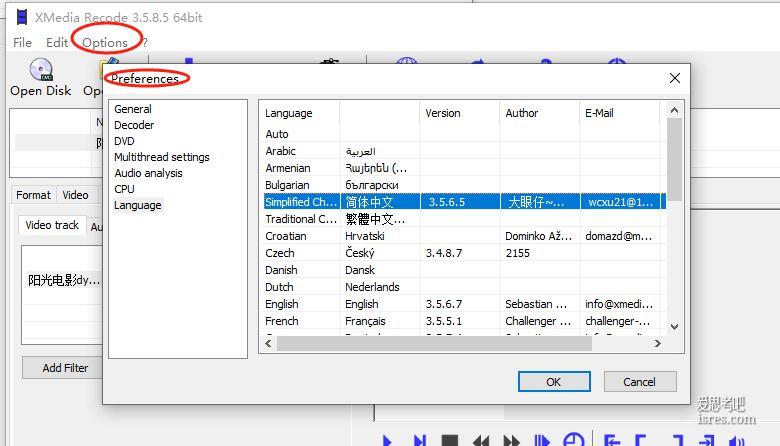Screen dimensions: 780x446
Task: Click OK to confirm preferences
Action: [x=553, y=382]
